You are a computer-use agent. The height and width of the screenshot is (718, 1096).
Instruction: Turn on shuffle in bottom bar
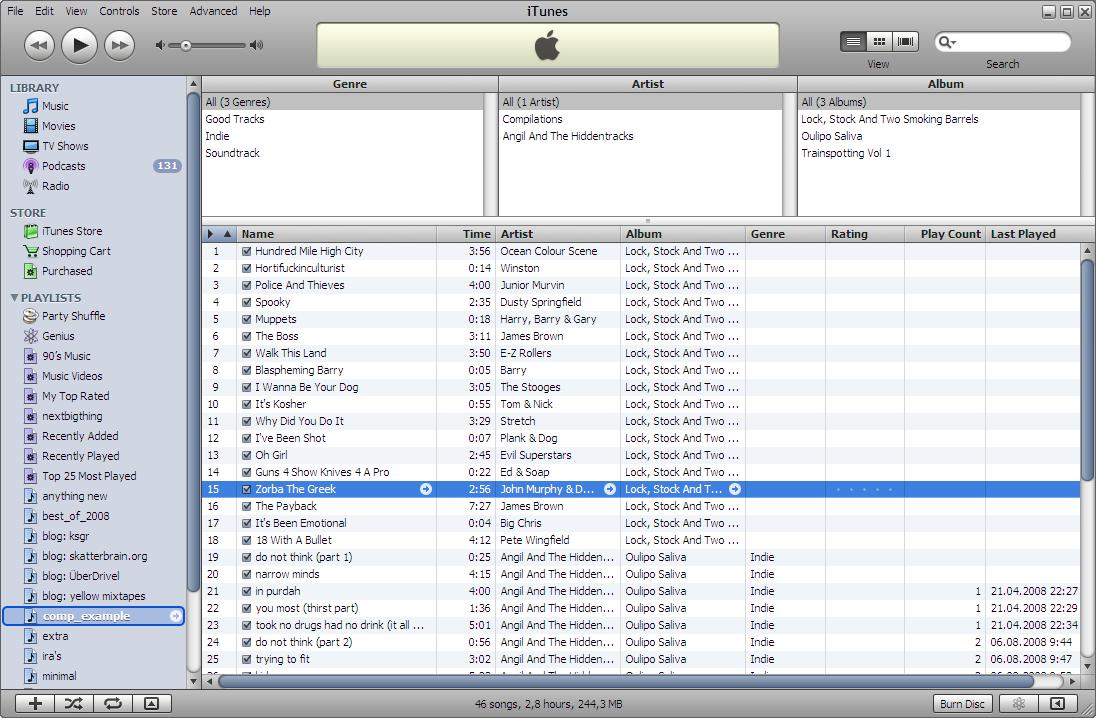(74, 704)
